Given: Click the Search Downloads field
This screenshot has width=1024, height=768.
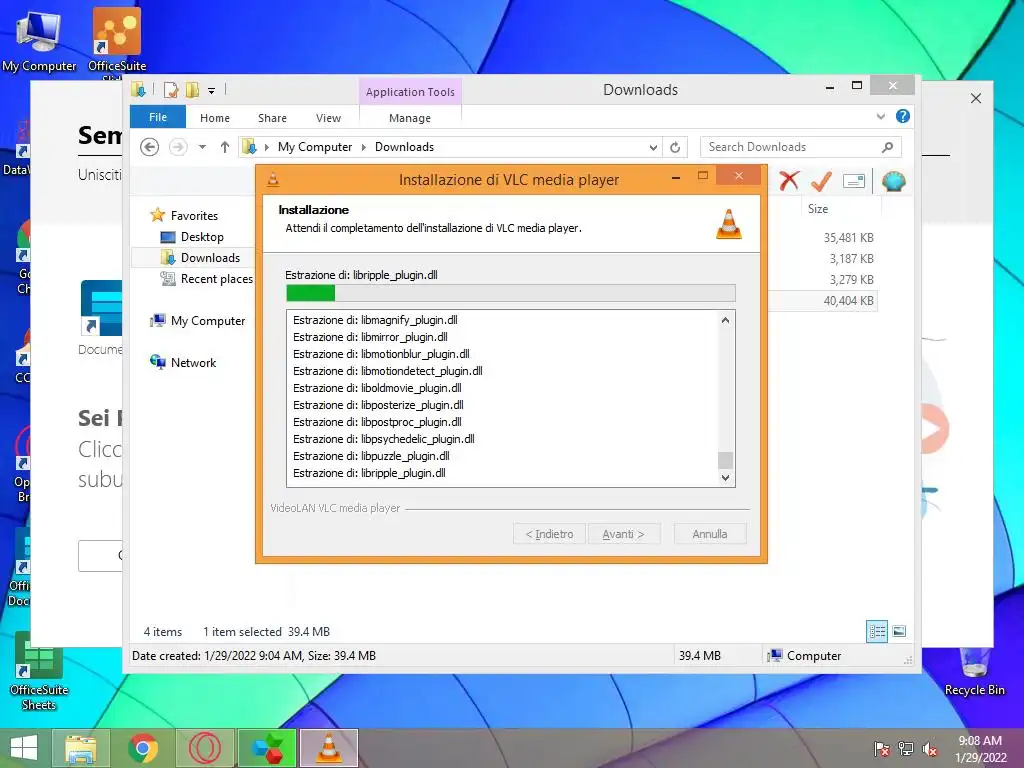Looking at the screenshot, I should click(x=801, y=147).
